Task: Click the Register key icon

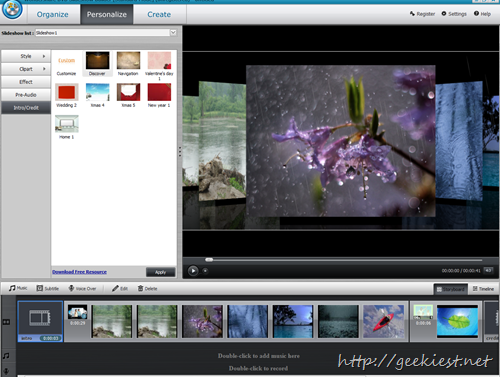Action: (x=412, y=14)
